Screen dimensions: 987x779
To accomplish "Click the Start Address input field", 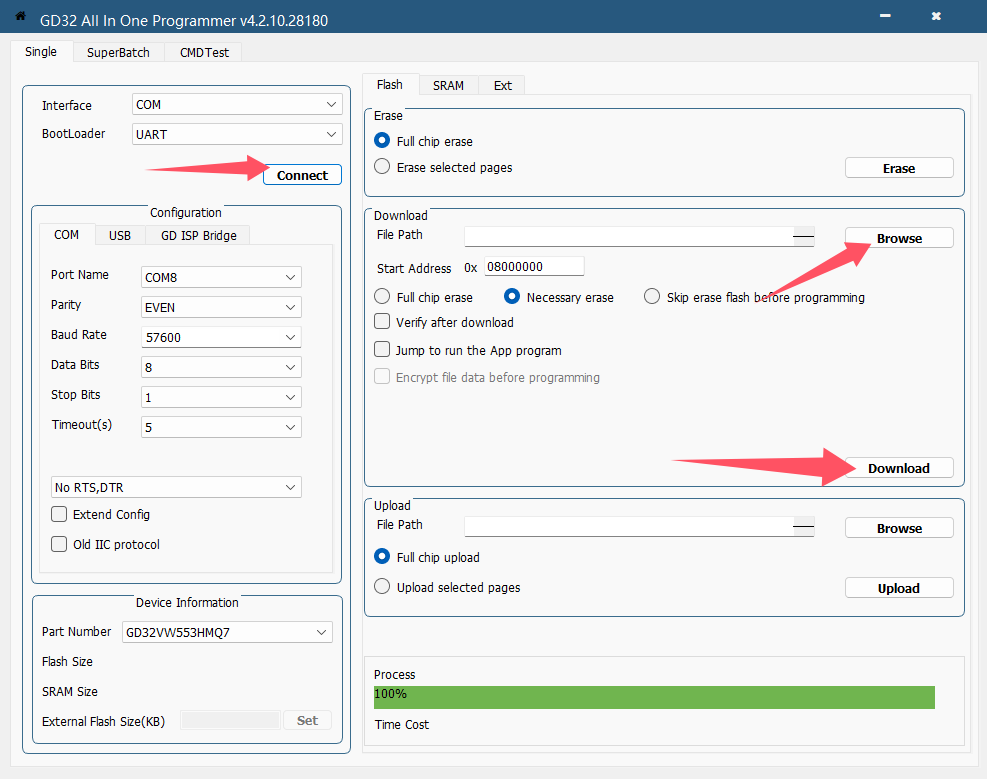I will pyautogui.click(x=533, y=267).
